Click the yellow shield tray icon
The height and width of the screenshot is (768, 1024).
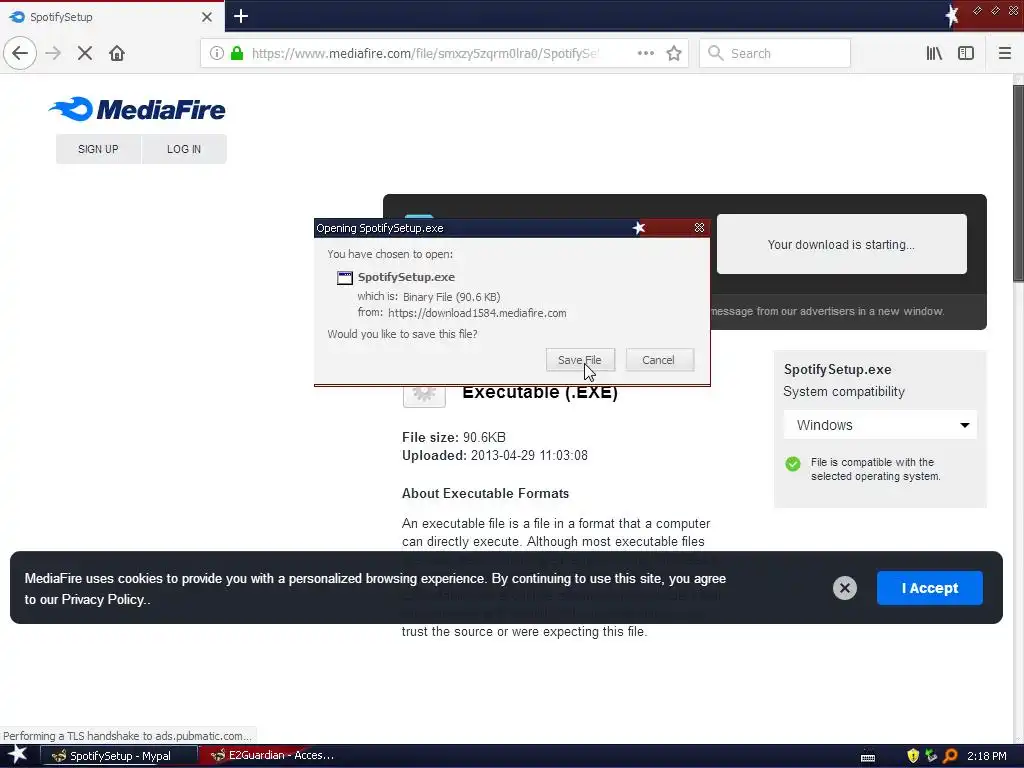(913, 756)
